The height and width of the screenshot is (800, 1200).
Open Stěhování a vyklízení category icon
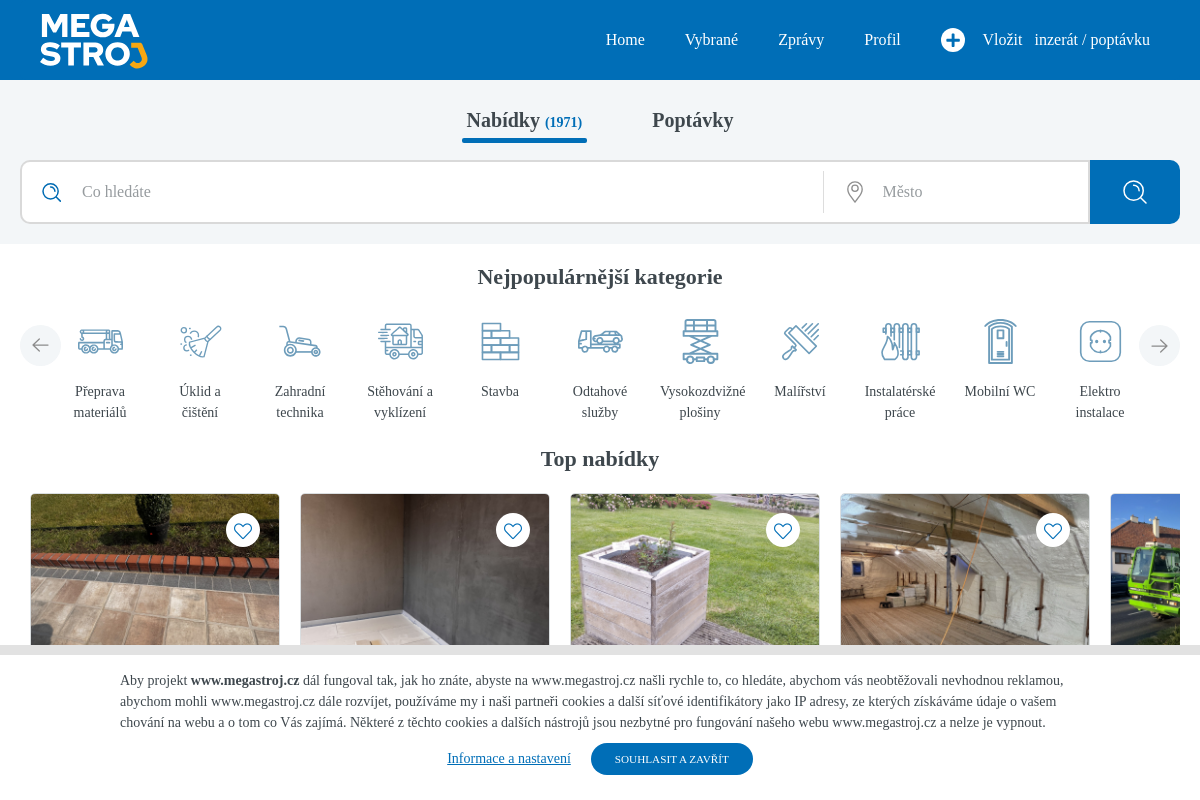(400, 341)
